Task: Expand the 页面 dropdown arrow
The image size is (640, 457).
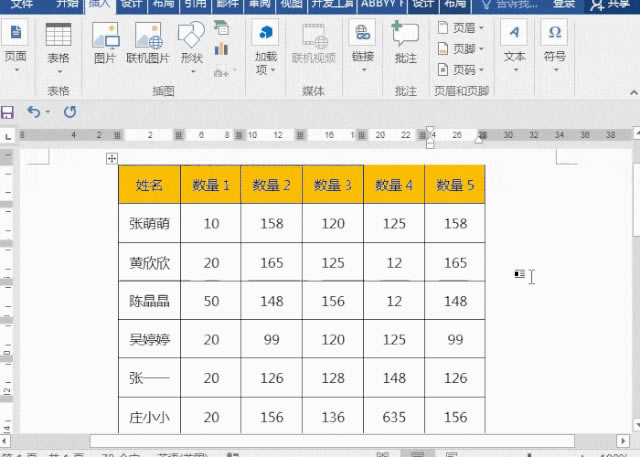Action: 17,70
